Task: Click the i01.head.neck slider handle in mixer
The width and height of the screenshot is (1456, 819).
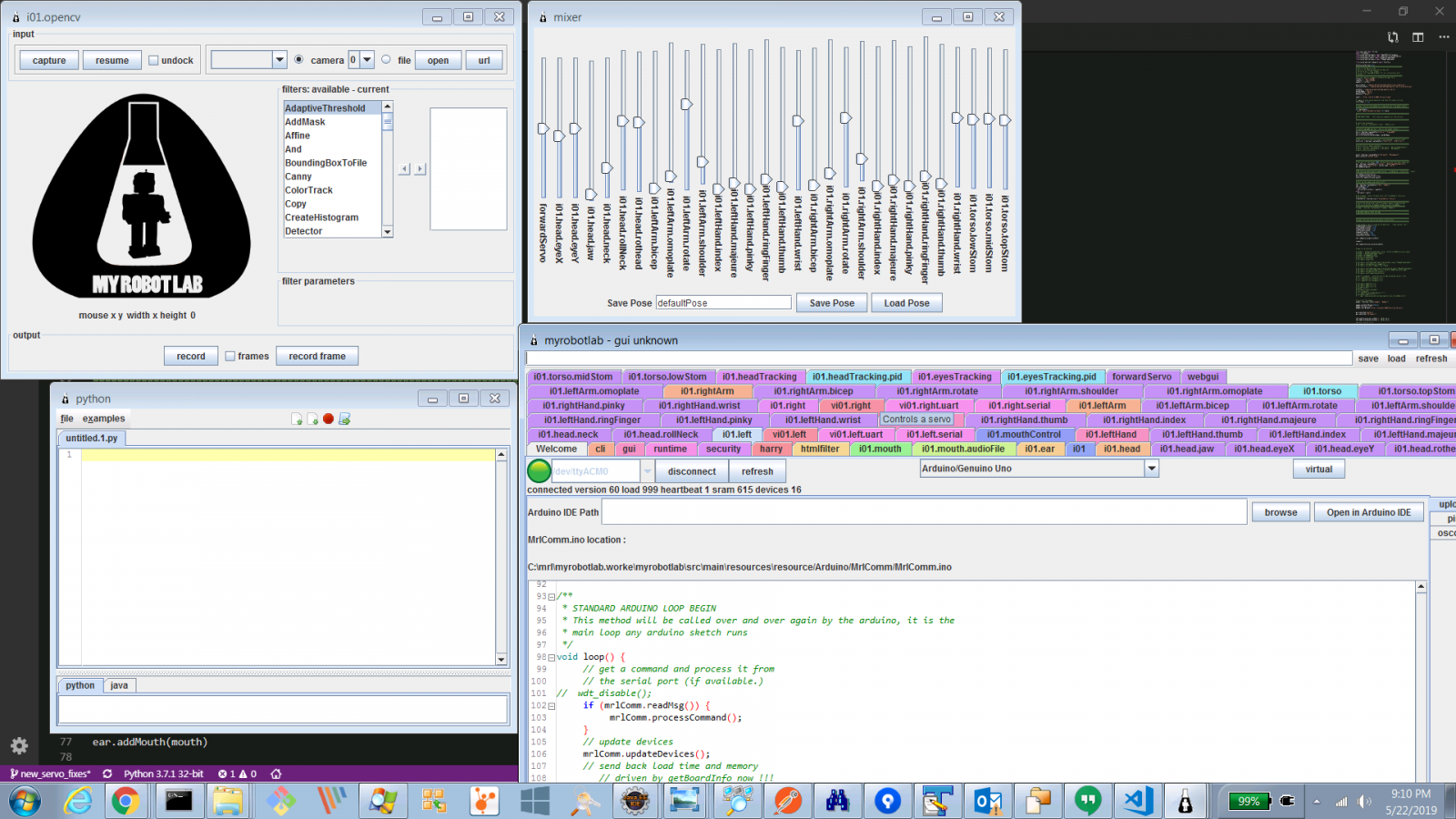Action: click(607, 167)
